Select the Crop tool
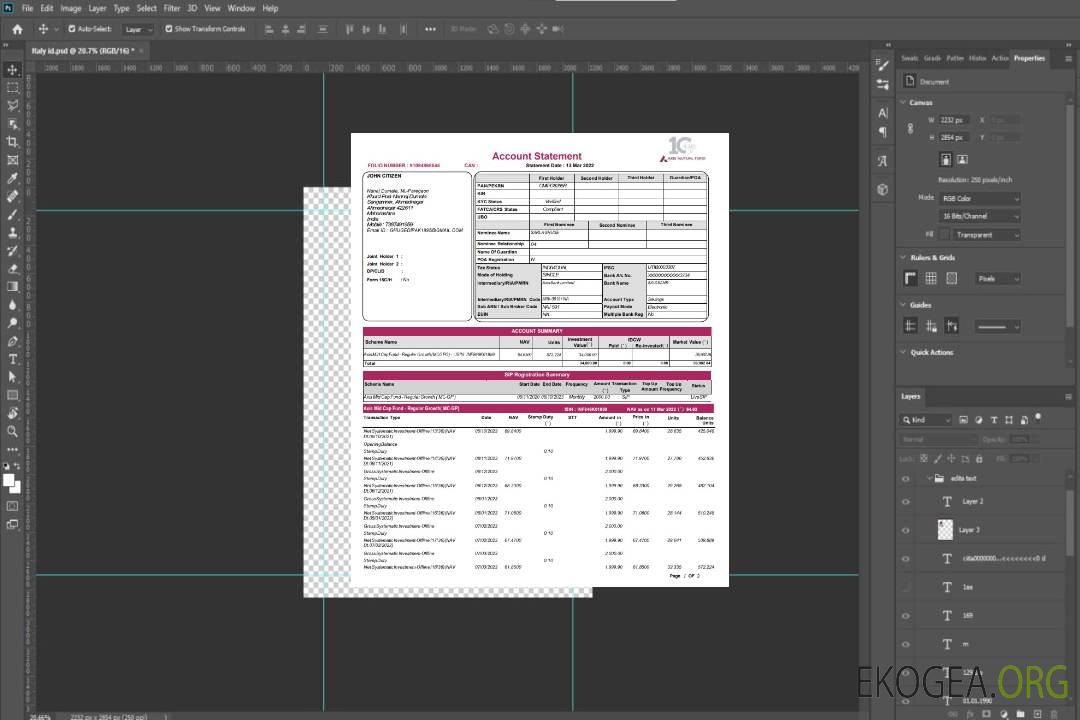The width and height of the screenshot is (1080, 720). pyautogui.click(x=12, y=142)
